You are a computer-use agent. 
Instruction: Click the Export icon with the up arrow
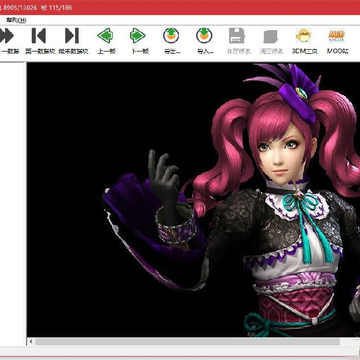click(x=171, y=36)
